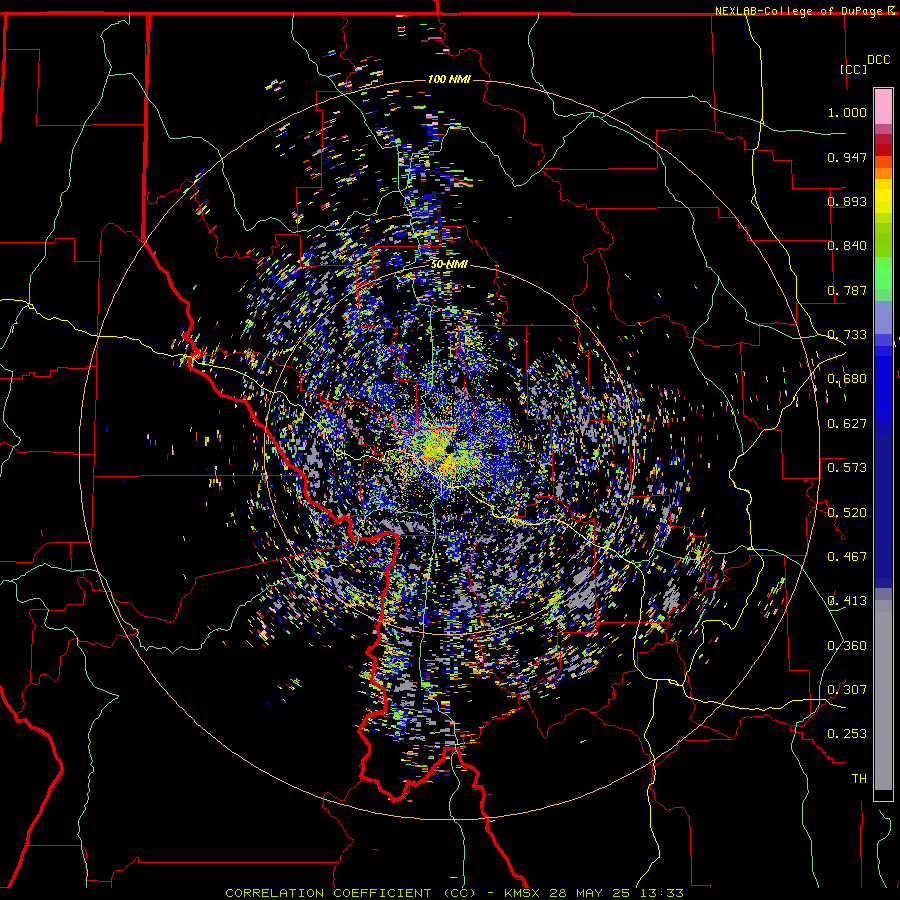Pick the gray segment of the color bar
Image resolution: width=900 pixels, height=900 pixels.
[883, 695]
